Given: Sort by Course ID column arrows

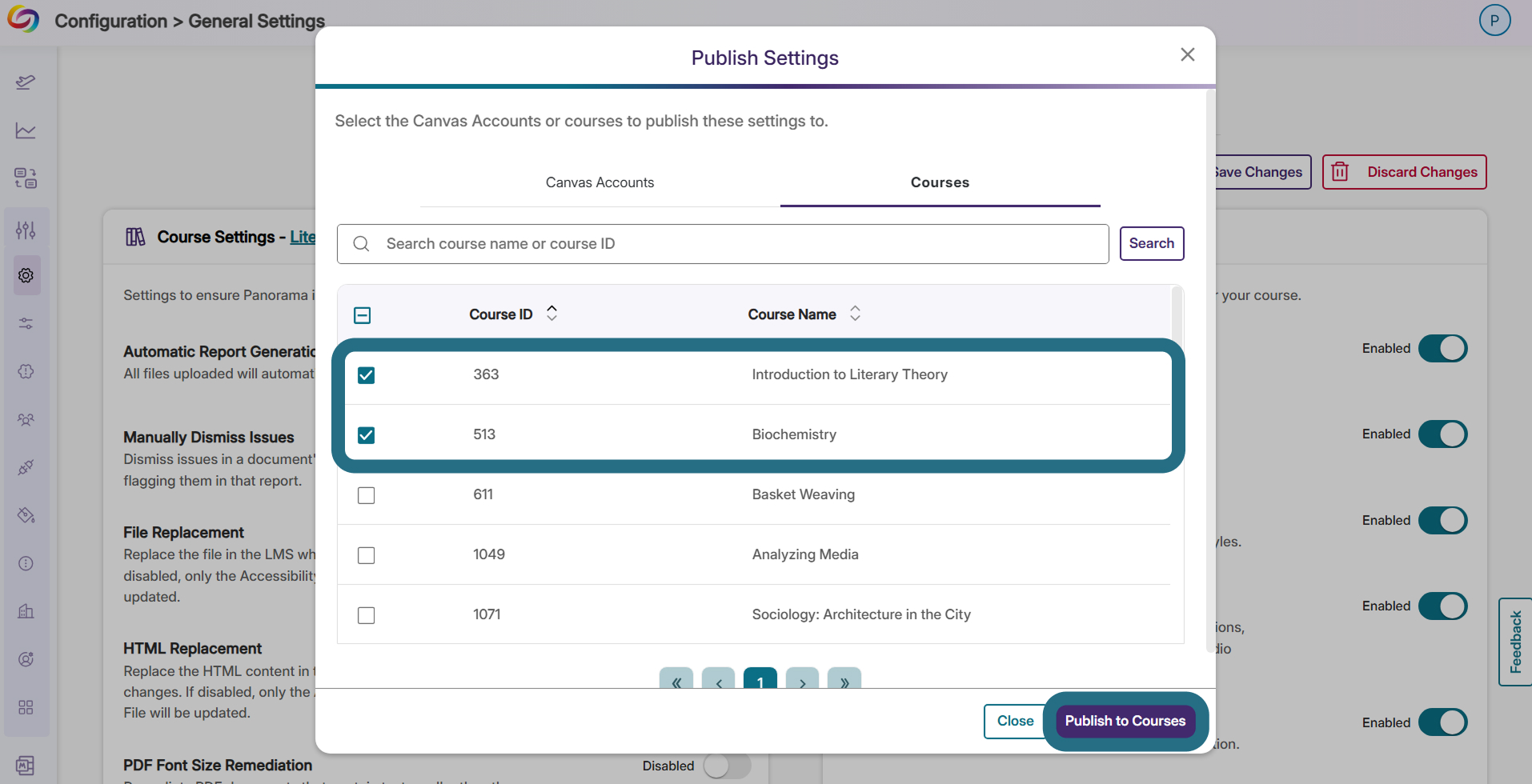Looking at the screenshot, I should pos(551,314).
